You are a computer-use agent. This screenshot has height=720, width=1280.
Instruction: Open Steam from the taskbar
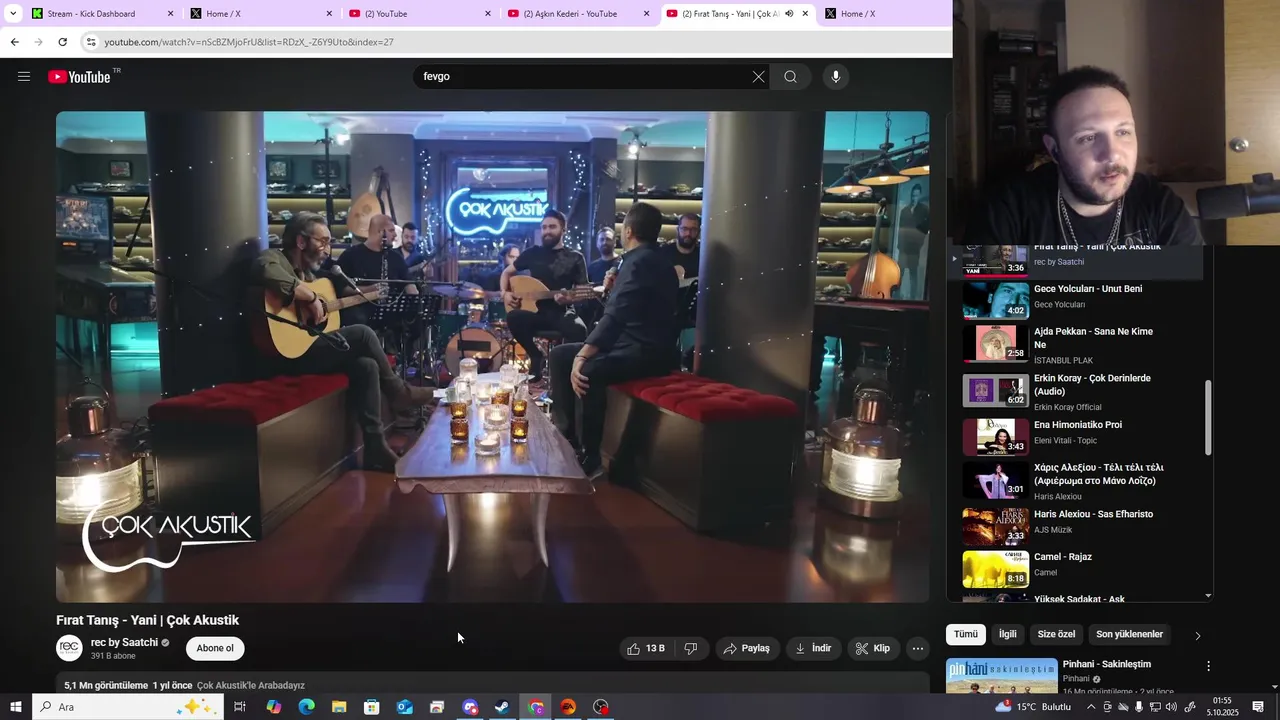click(502, 707)
